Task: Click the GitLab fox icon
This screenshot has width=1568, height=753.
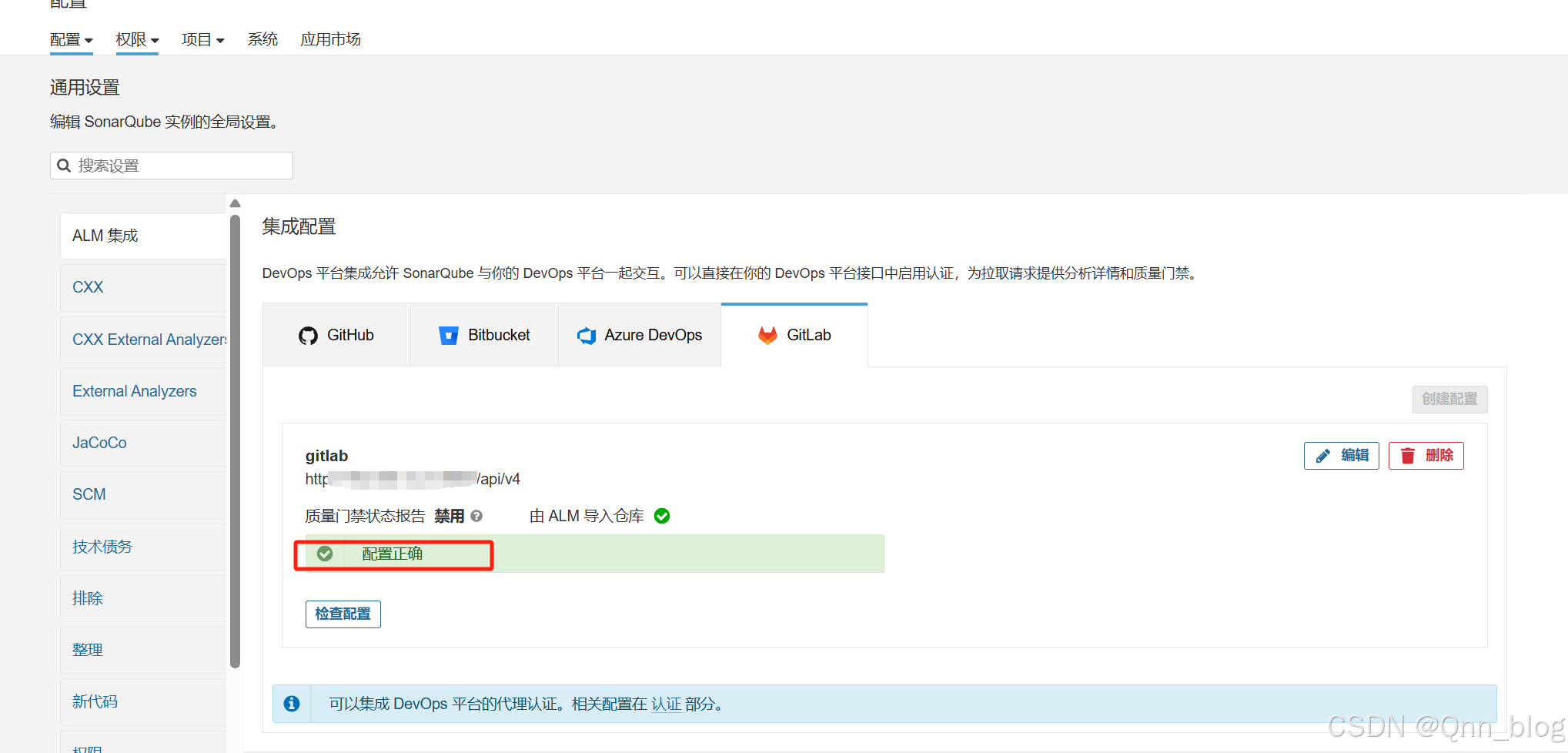Action: 767,335
